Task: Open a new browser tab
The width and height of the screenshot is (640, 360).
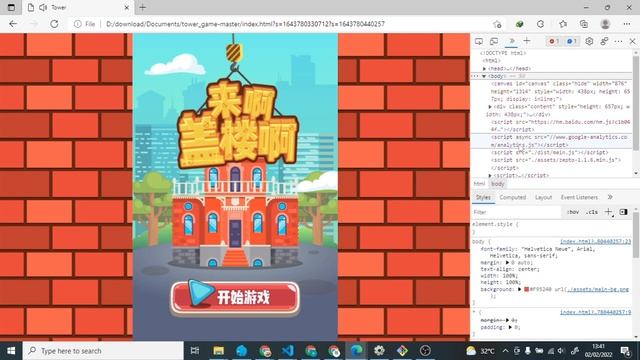Action: point(142,7)
